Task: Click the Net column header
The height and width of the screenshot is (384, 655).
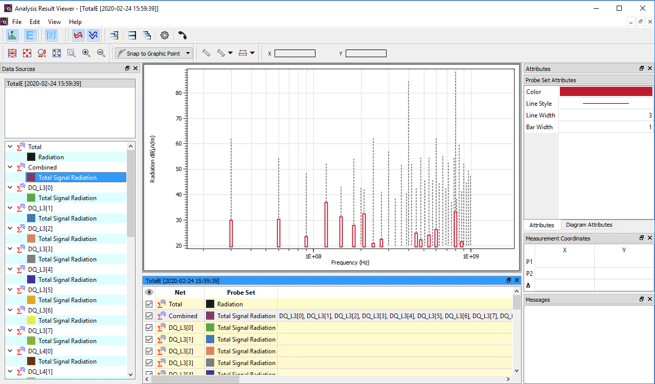Action: click(180, 292)
